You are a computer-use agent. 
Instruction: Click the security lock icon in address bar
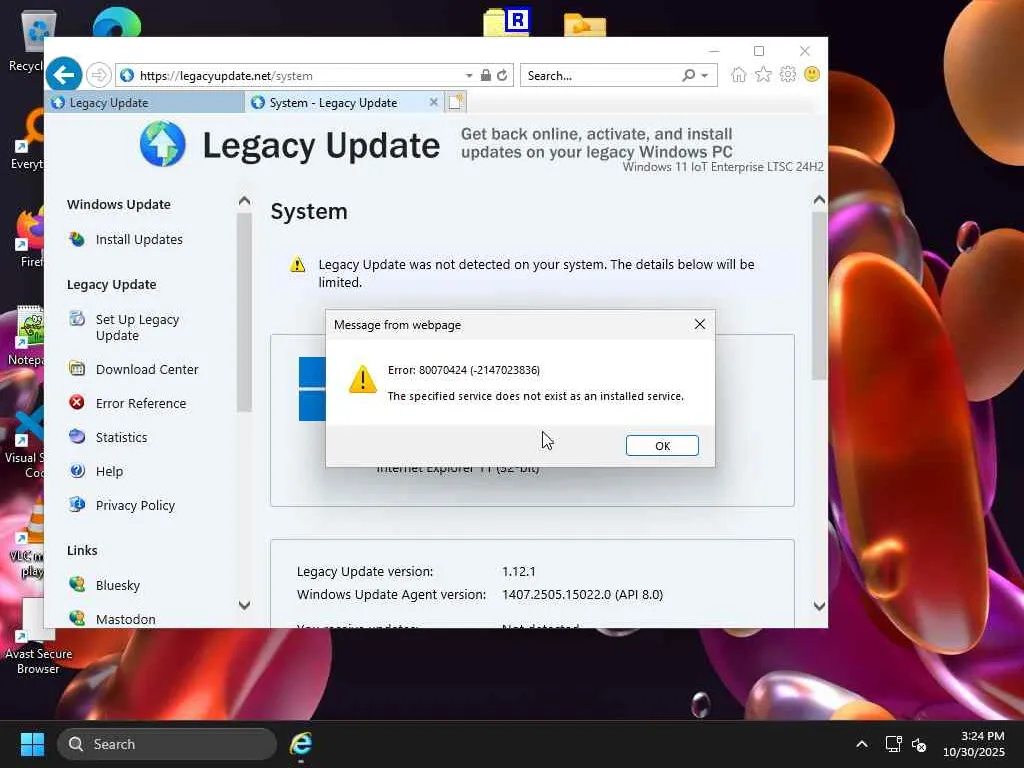[x=485, y=76]
